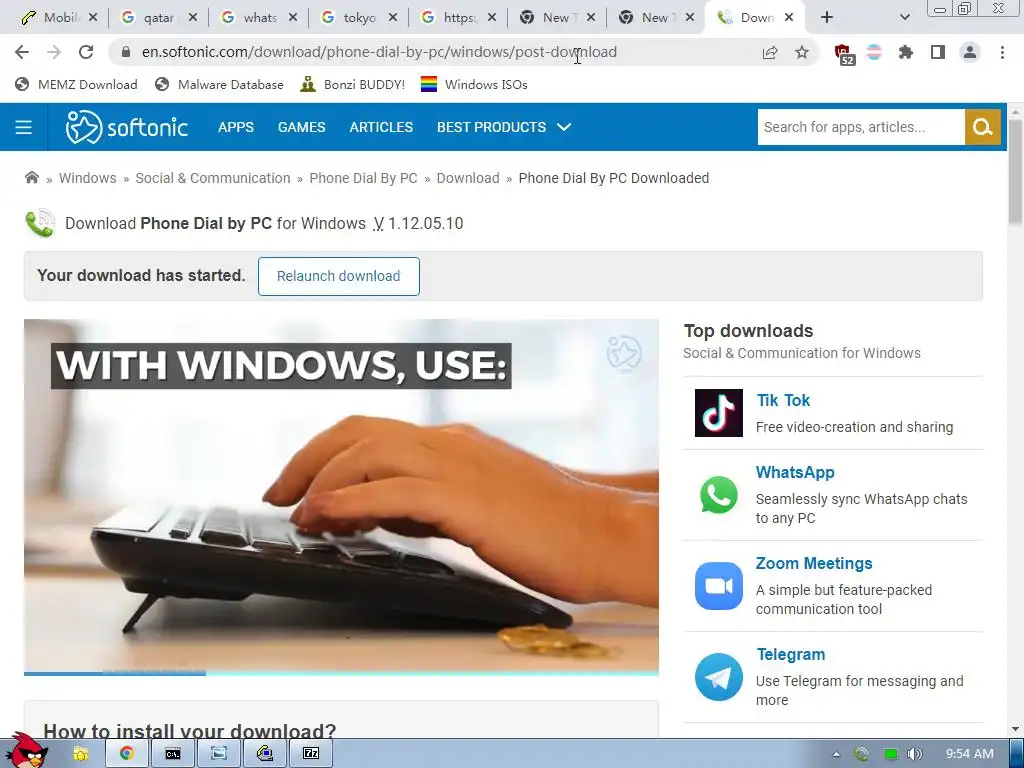Open the Articles menu

(381, 127)
